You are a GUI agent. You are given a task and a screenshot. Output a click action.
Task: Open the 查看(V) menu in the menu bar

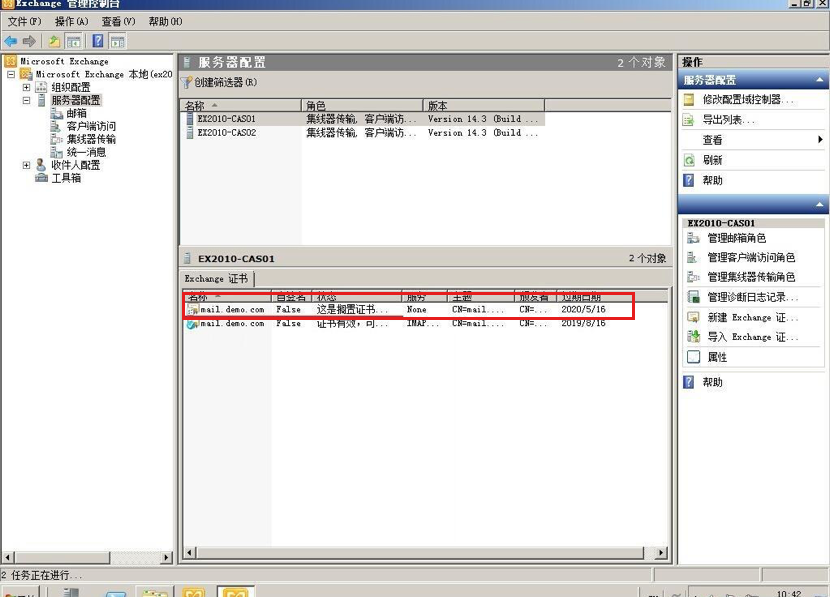[118, 21]
